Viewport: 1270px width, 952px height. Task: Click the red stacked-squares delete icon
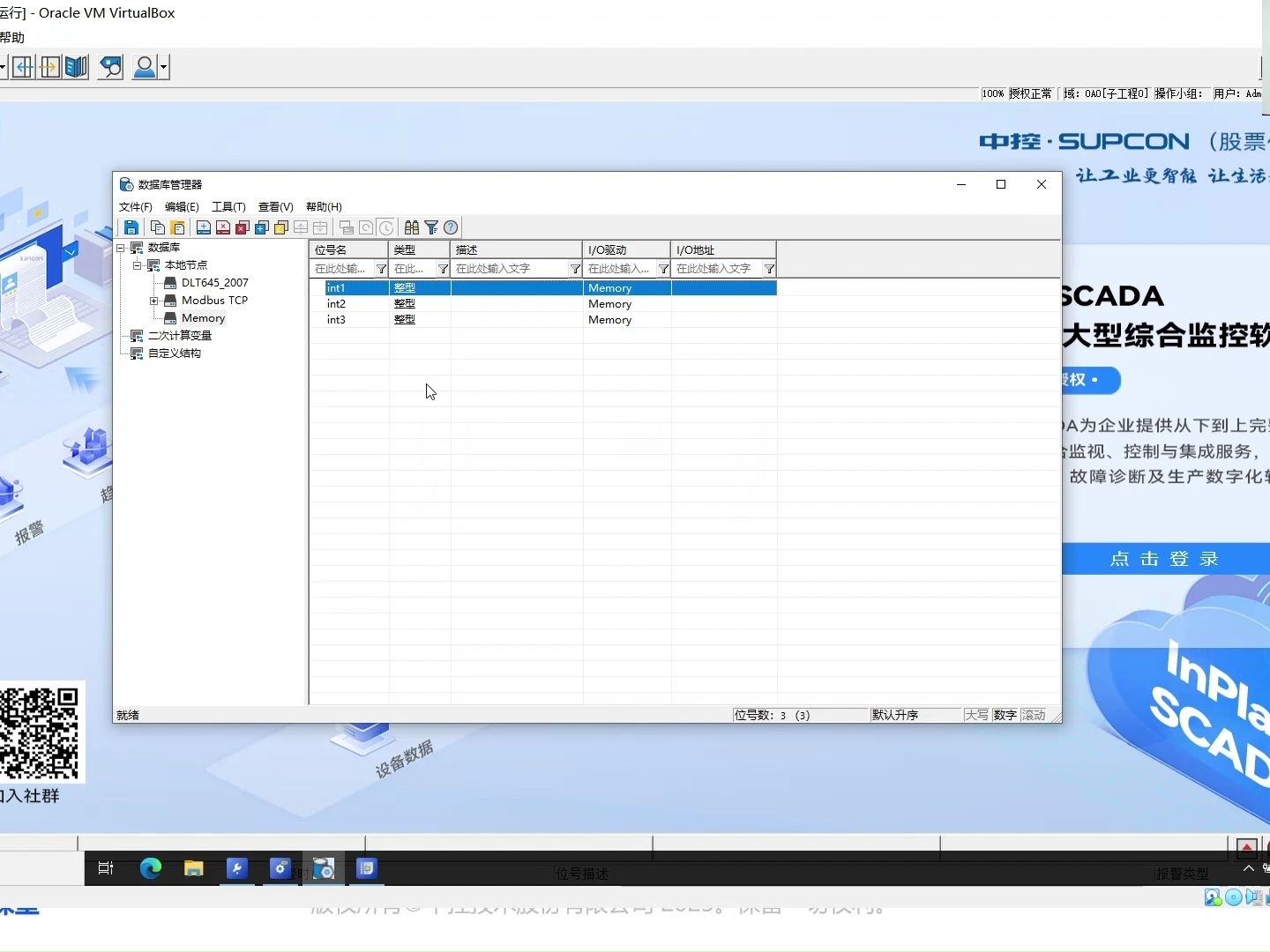pyautogui.click(x=243, y=227)
